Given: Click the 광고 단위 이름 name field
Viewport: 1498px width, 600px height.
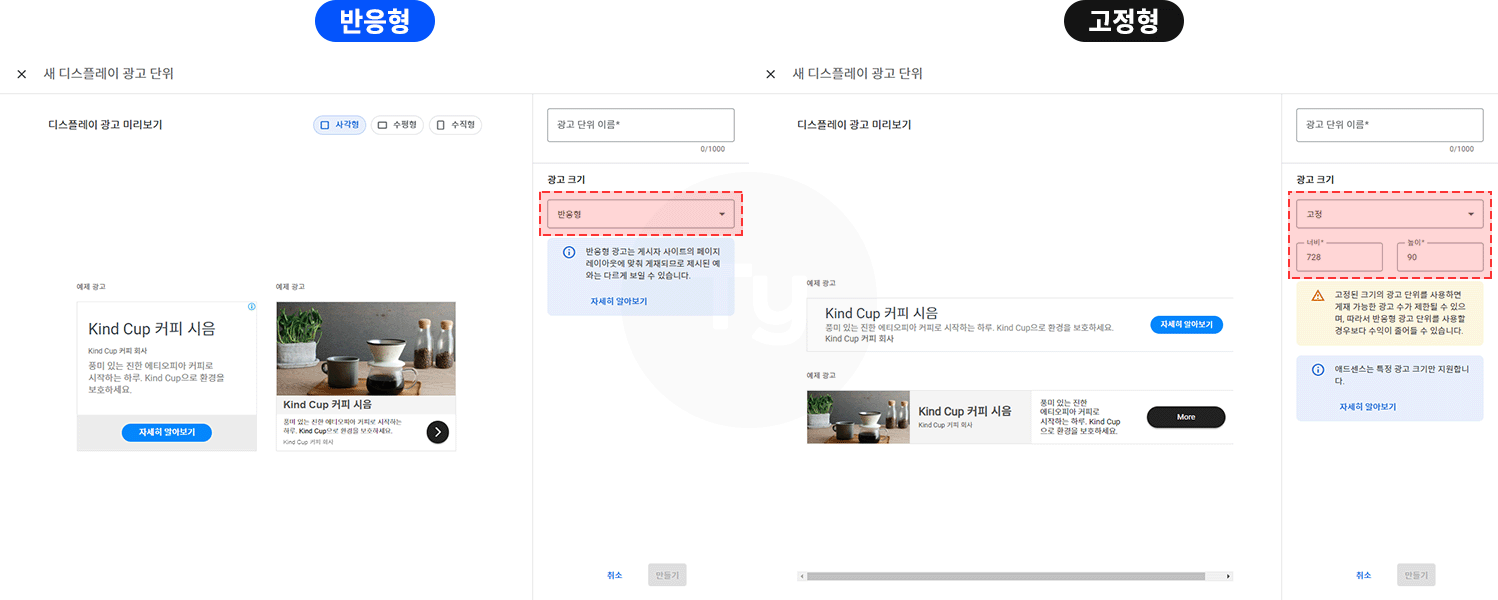Looking at the screenshot, I should (640, 125).
